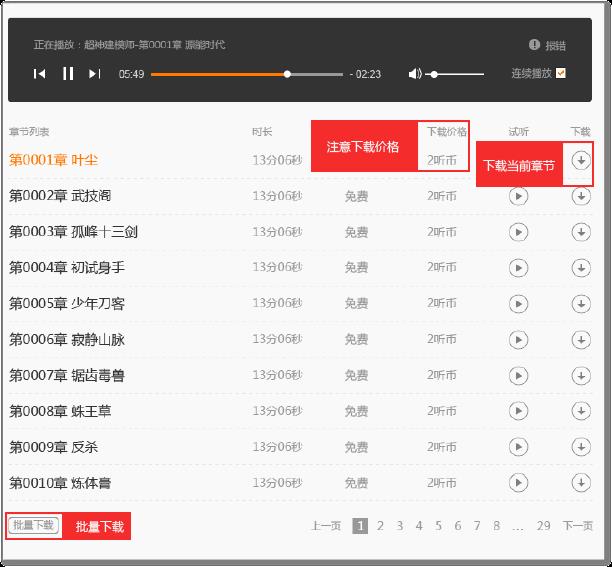Seek on the orange playback progress bar
The height and width of the screenshot is (567, 612).
(247, 74)
